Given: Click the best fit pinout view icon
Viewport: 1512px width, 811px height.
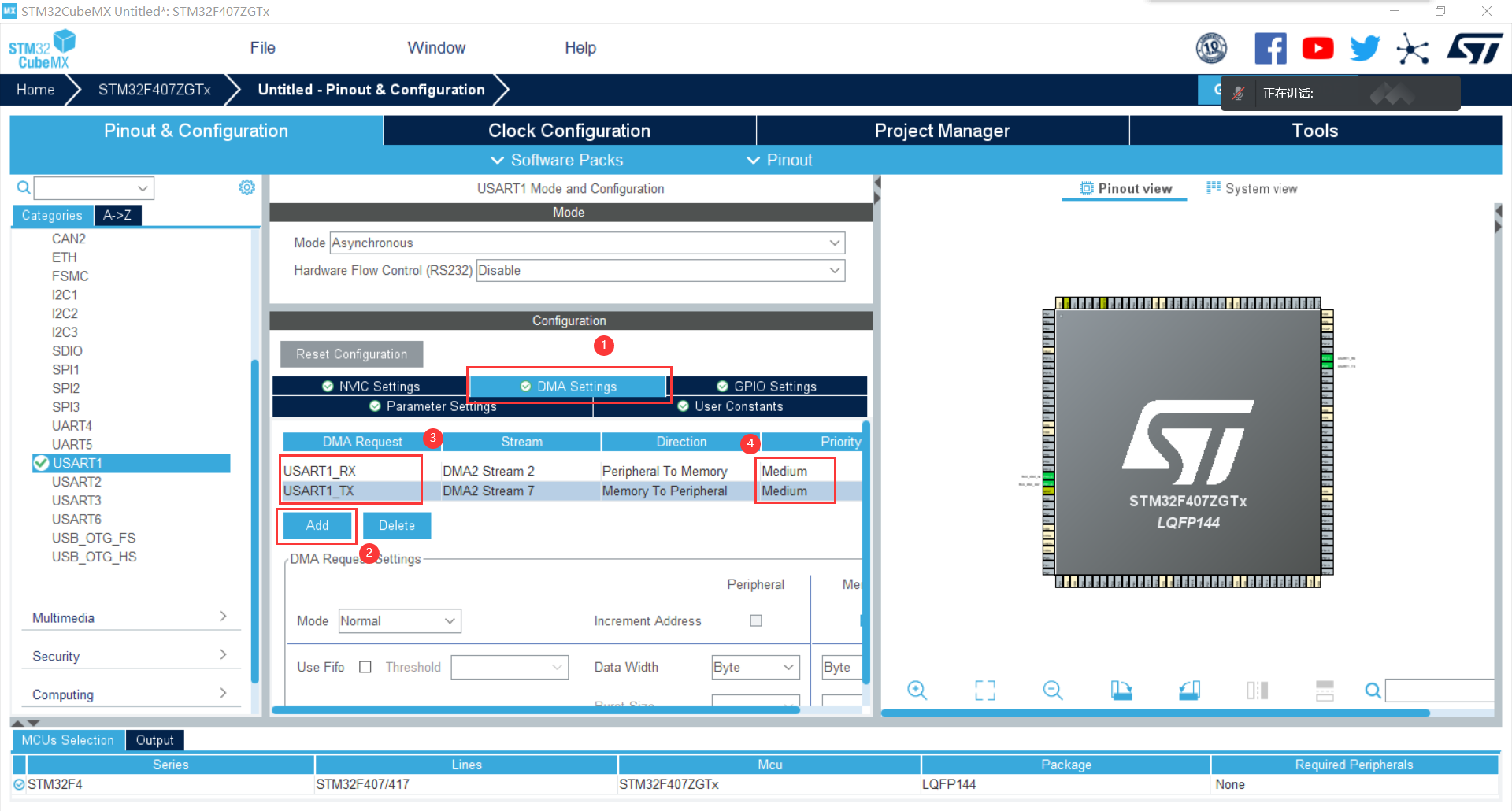Looking at the screenshot, I should tap(984, 691).
